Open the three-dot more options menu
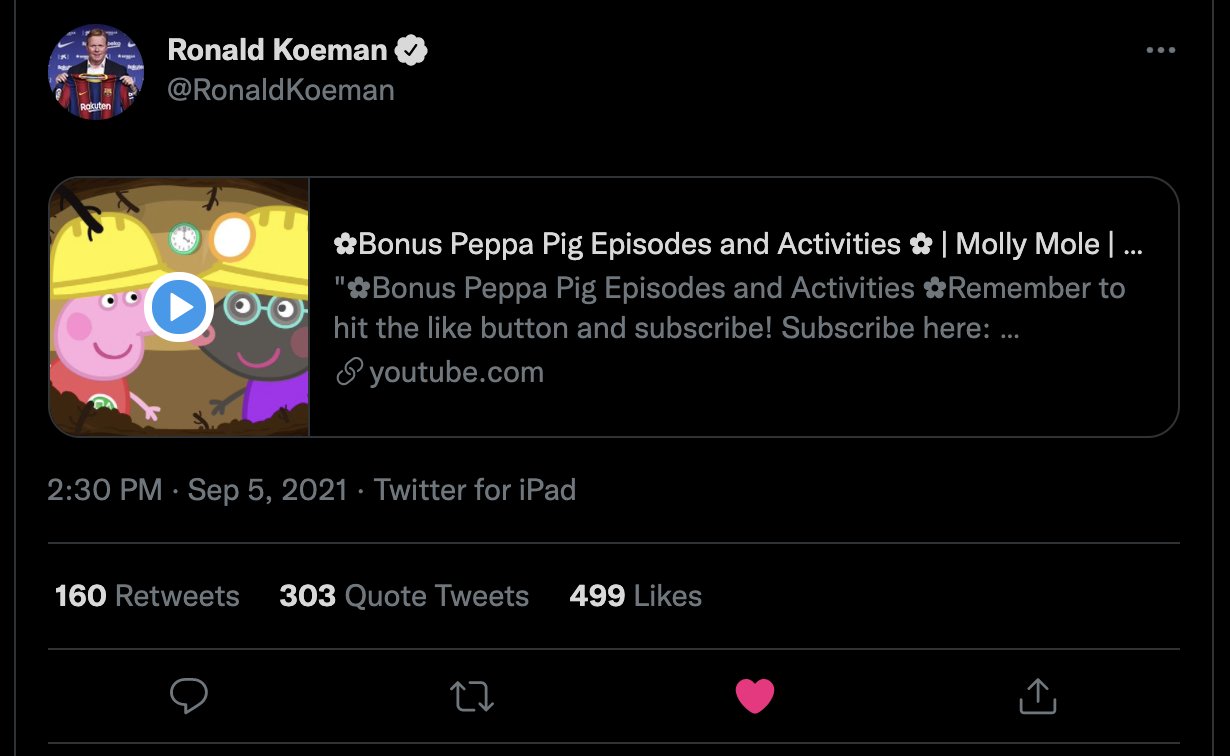Image resolution: width=1230 pixels, height=756 pixels. 1160,51
